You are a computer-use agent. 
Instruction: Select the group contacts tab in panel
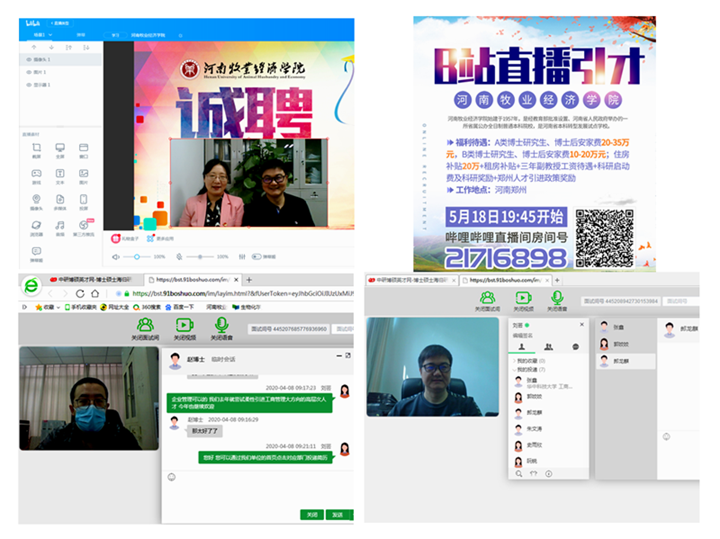pyautogui.click(x=548, y=347)
